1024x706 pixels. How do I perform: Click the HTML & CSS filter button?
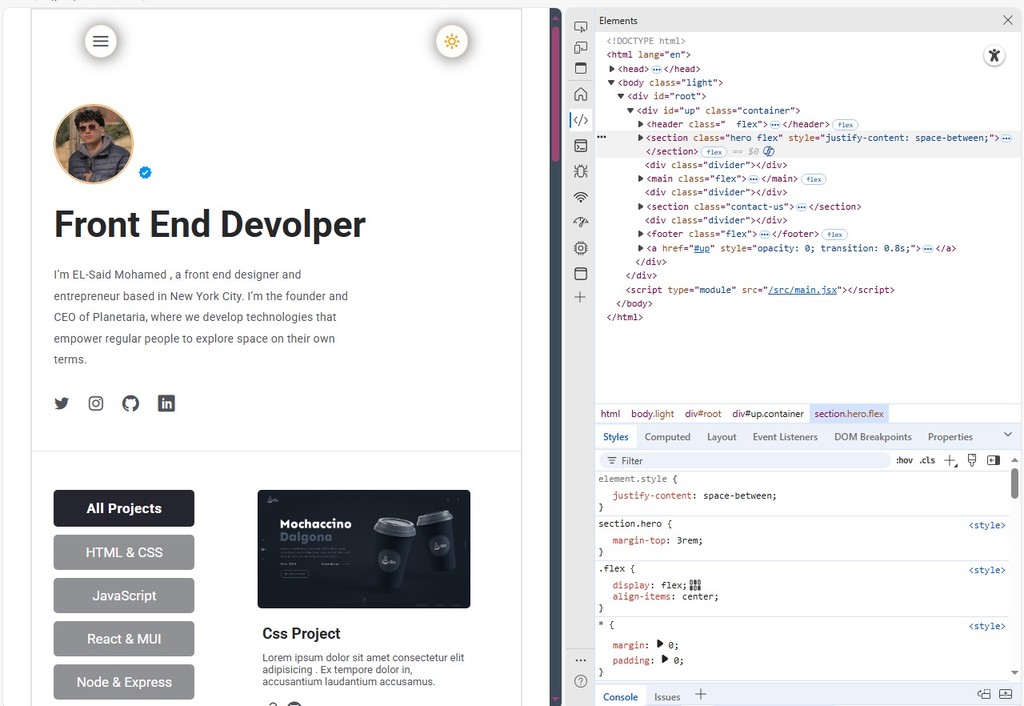click(x=124, y=552)
